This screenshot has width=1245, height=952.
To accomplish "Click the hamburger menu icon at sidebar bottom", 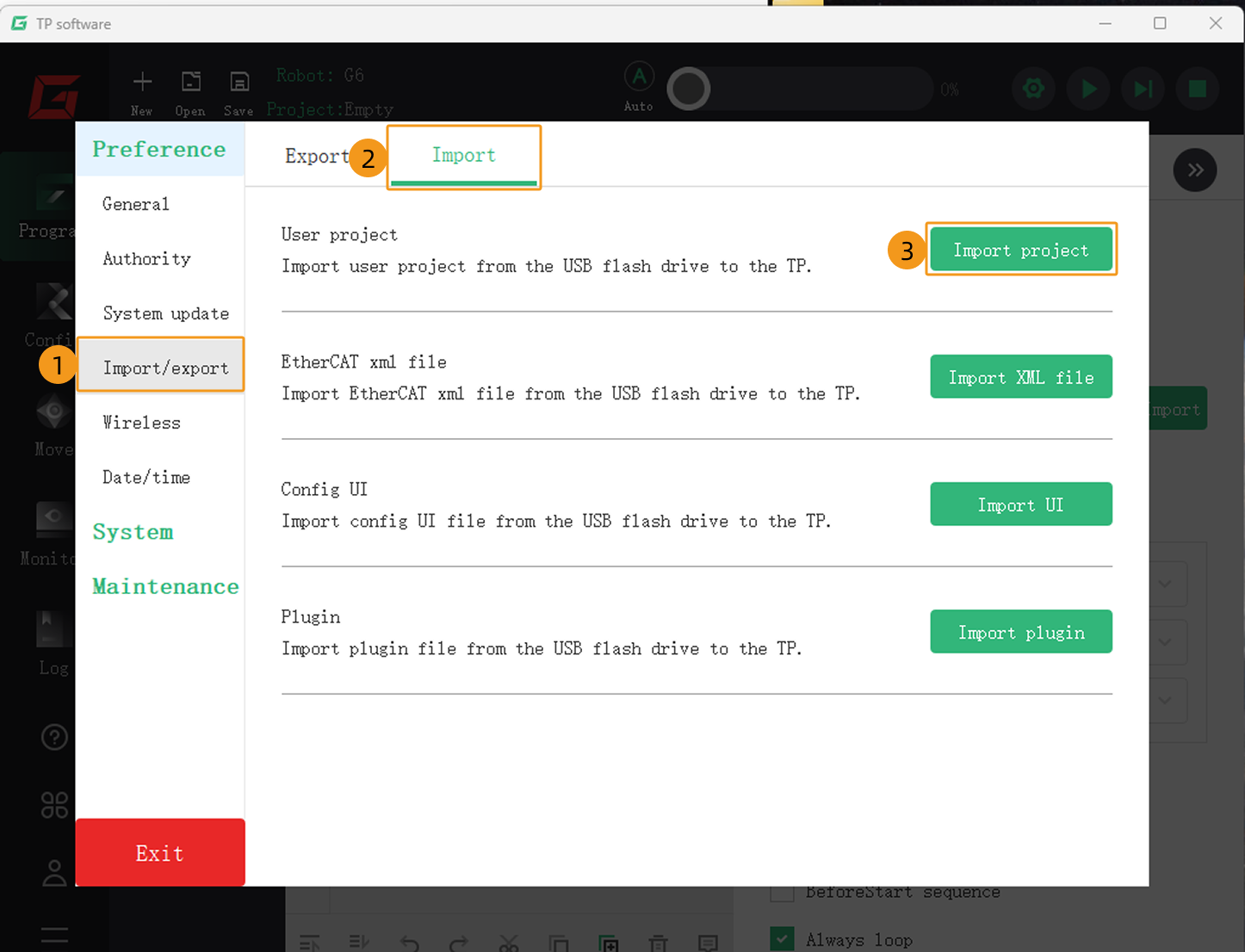I will tap(54, 935).
